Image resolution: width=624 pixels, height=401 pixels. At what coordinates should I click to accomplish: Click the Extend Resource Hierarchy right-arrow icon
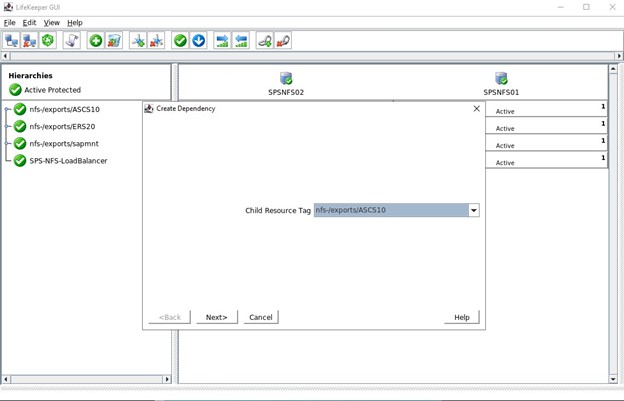[x=222, y=41]
